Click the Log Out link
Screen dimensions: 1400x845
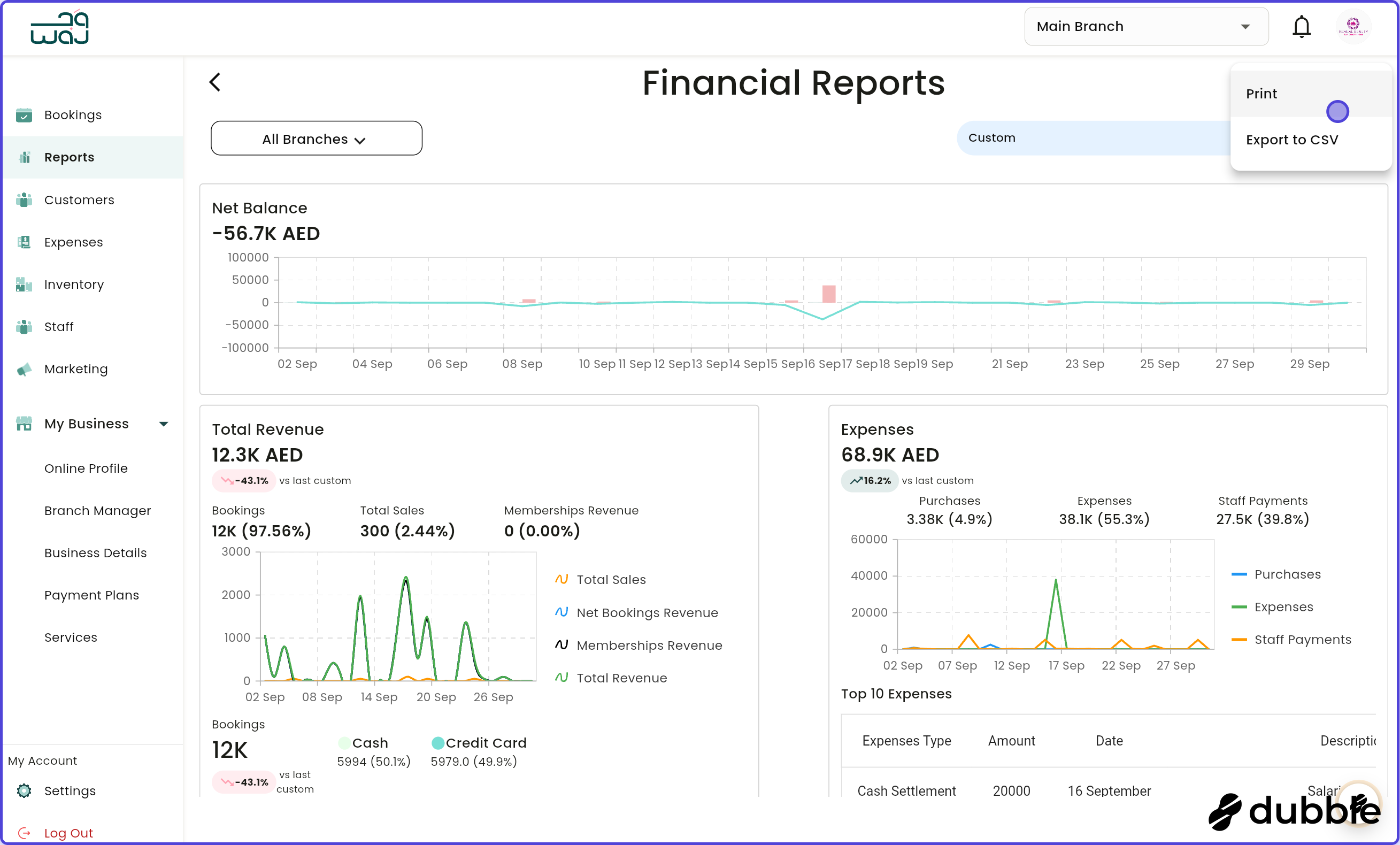pyautogui.click(x=67, y=832)
